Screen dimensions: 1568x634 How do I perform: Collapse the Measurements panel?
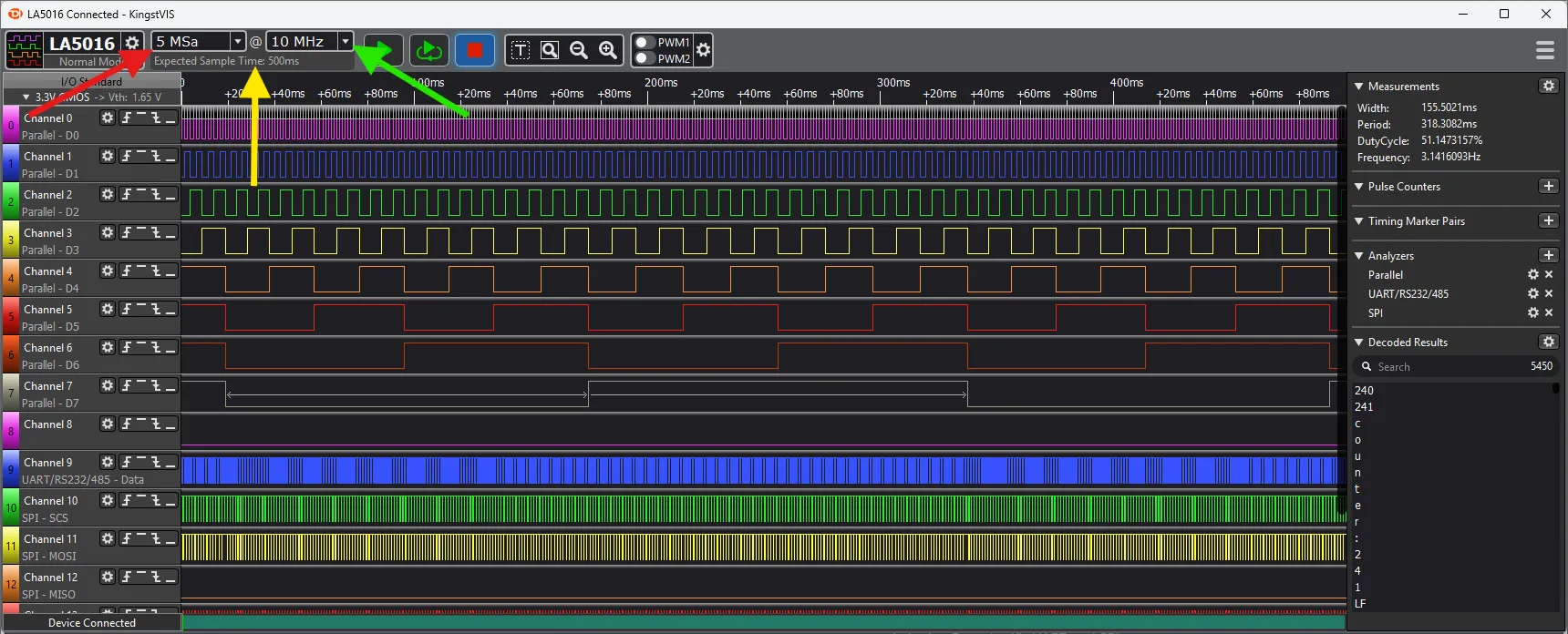pos(1359,87)
